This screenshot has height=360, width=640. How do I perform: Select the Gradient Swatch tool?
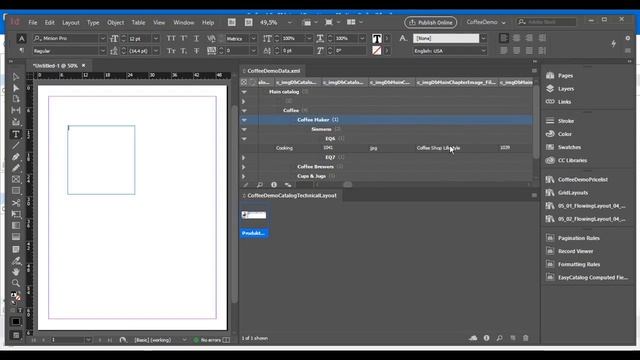click(16, 226)
